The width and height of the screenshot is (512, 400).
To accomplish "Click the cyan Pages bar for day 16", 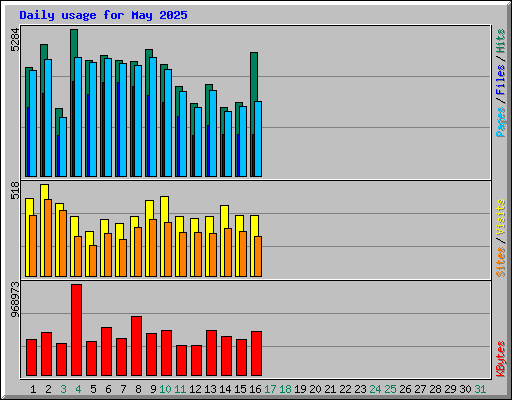I will click(258, 139).
